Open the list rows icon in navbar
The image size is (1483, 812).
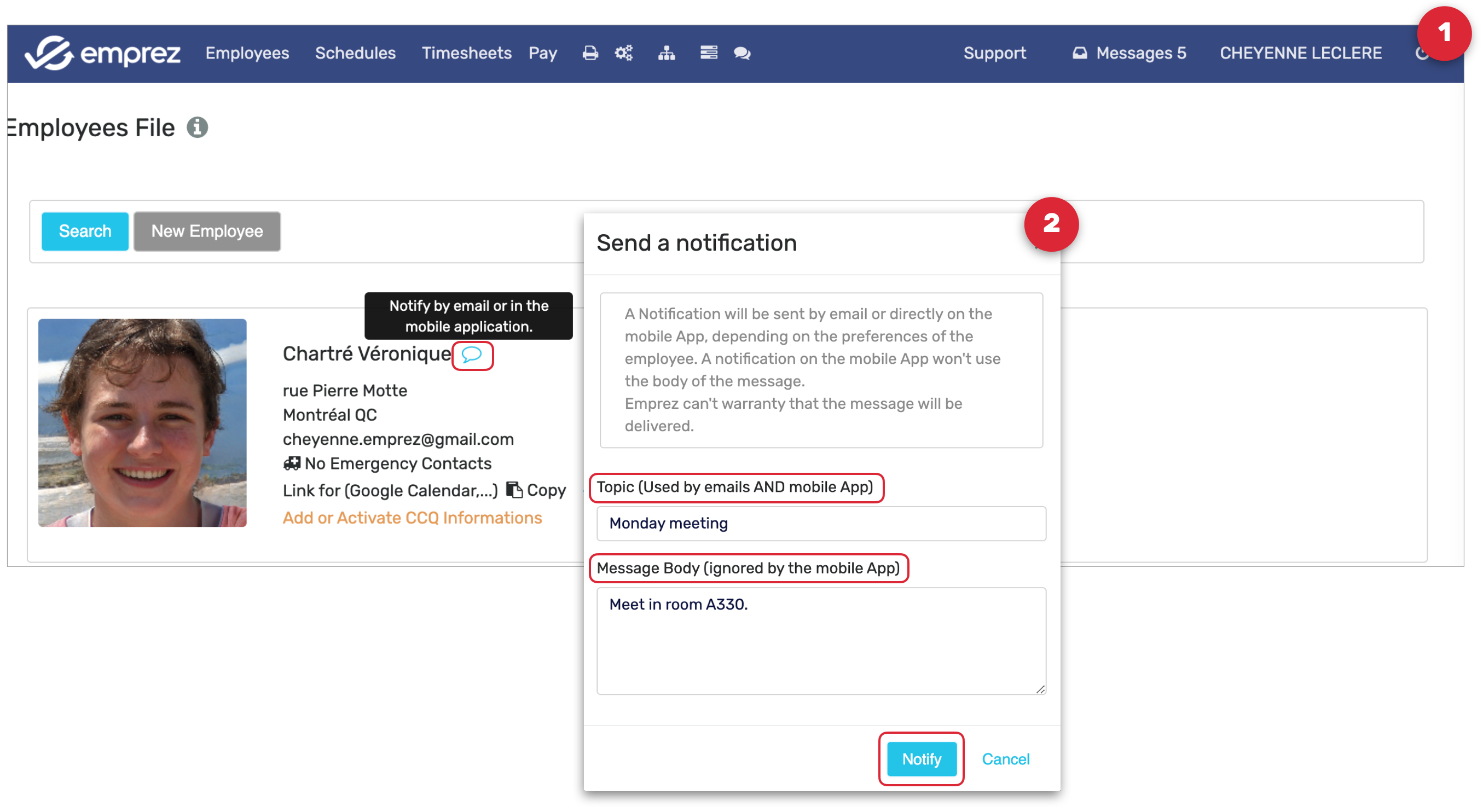pyautogui.click(x=708, y=53)
